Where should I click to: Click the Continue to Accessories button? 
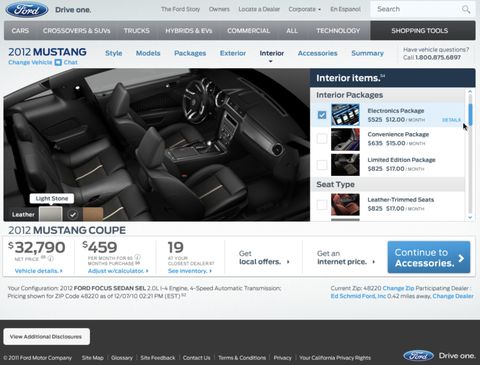click(x=429, y=257)
